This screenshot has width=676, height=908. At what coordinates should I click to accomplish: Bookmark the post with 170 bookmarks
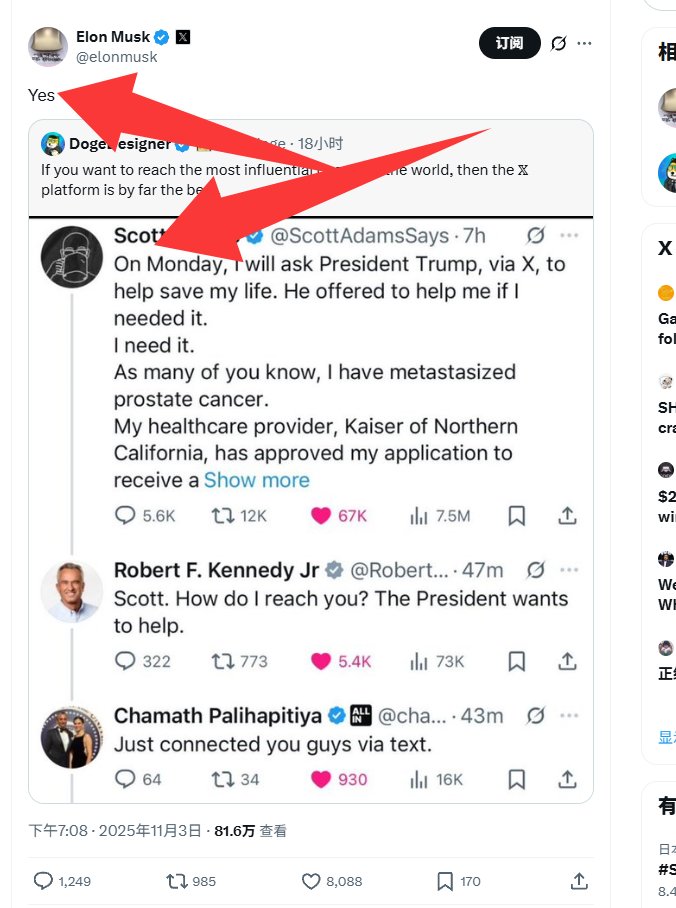tap(445, 881)
